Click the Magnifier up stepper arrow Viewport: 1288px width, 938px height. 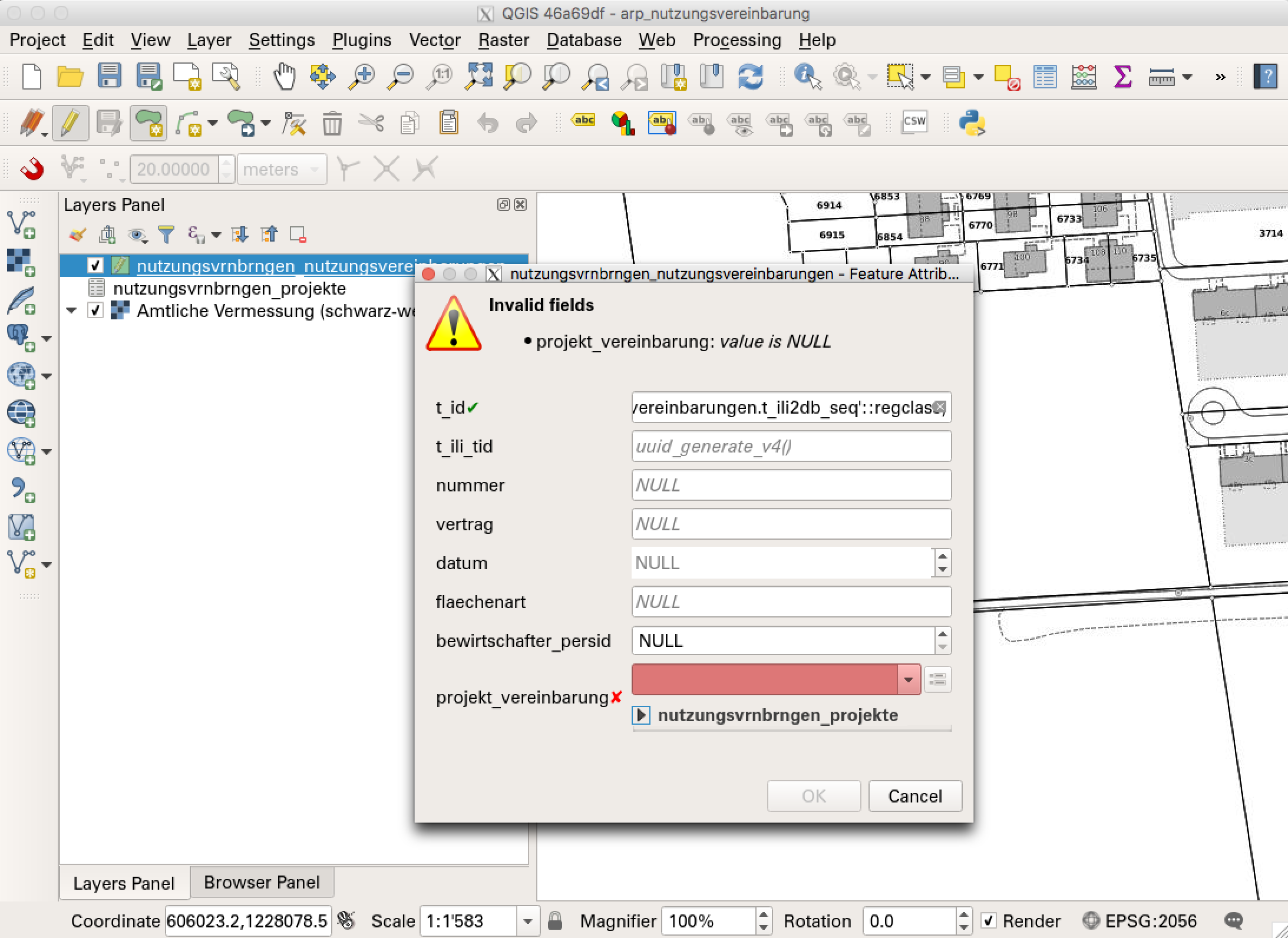(763, 914)
